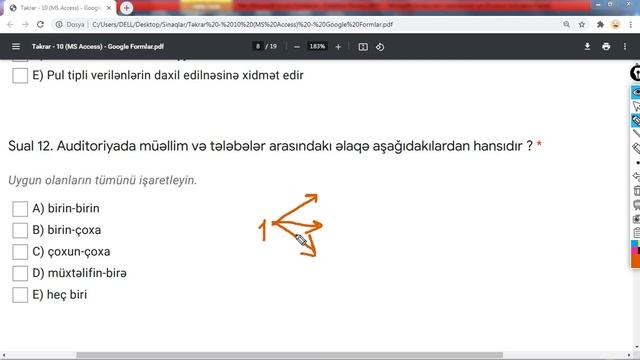Click the page number field showing 8

(258, 47)
